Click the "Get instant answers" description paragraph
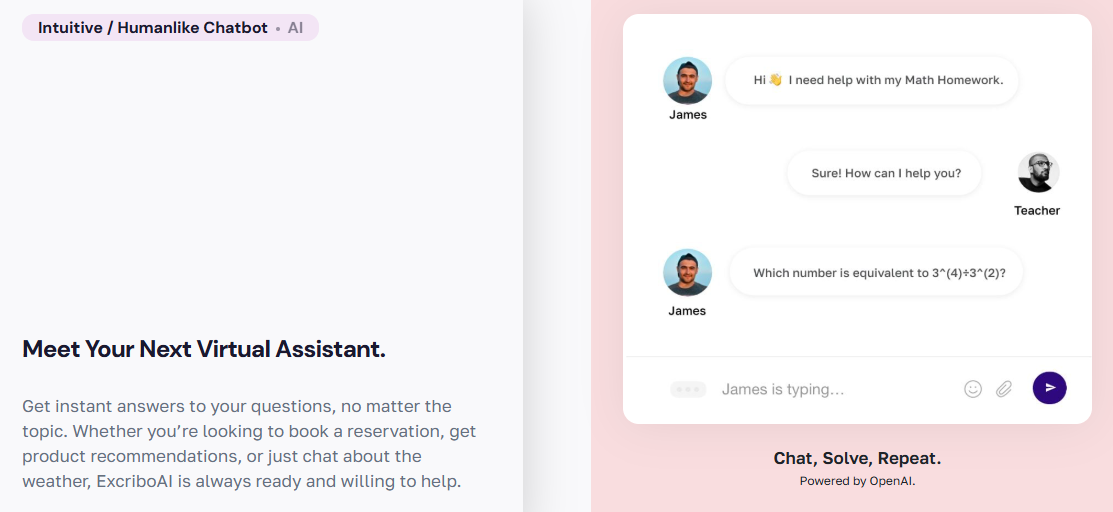 pos(250,443)
